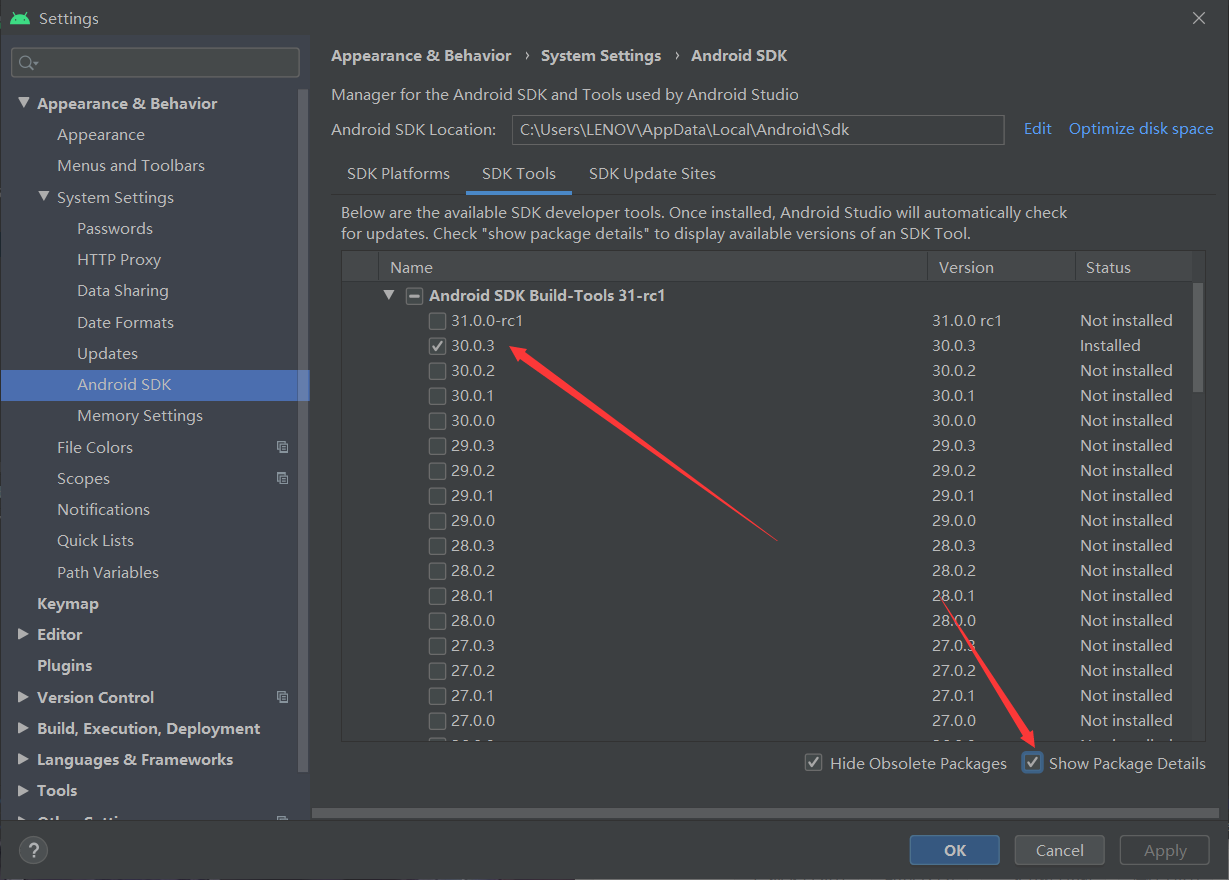Check the 30.0.2 build tools checkbox
Image resolution: width=1229 pixels, height=880 pixels.
coord(437,371)
